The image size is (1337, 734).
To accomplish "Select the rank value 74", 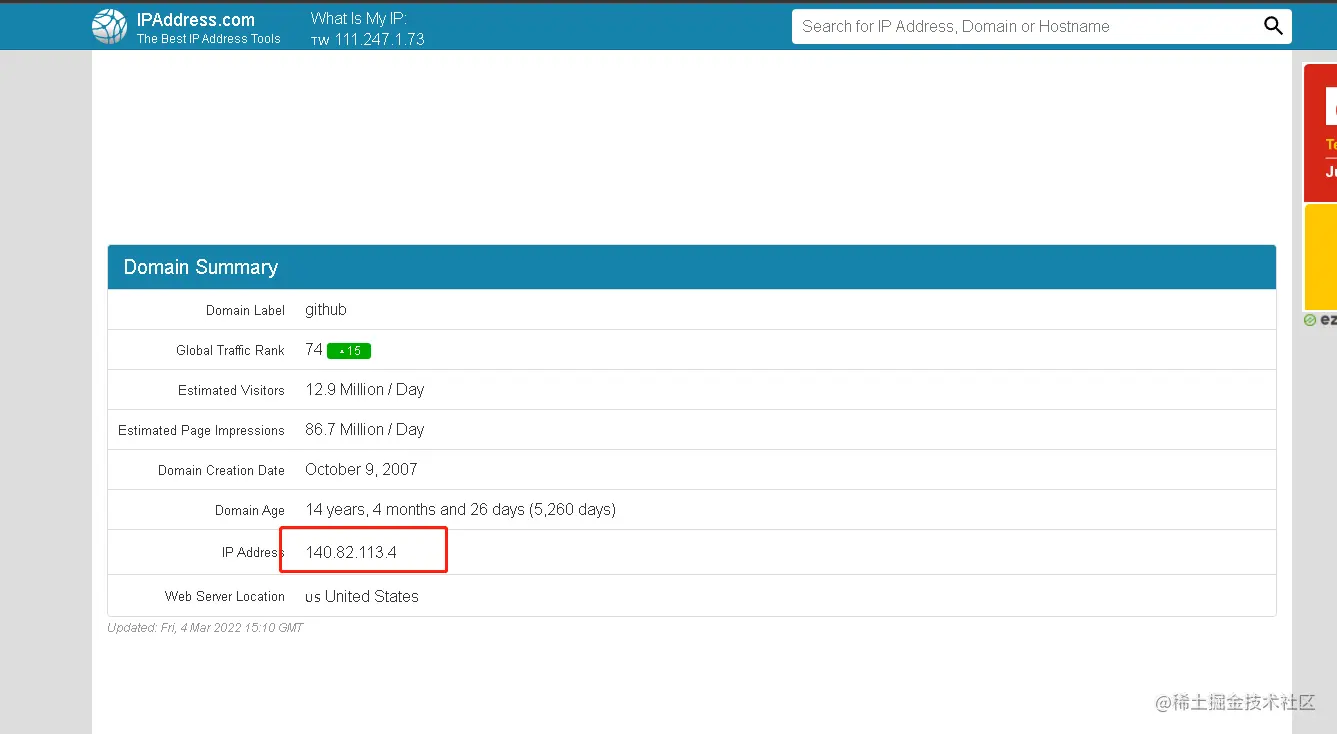I will (x=314, y=350).
